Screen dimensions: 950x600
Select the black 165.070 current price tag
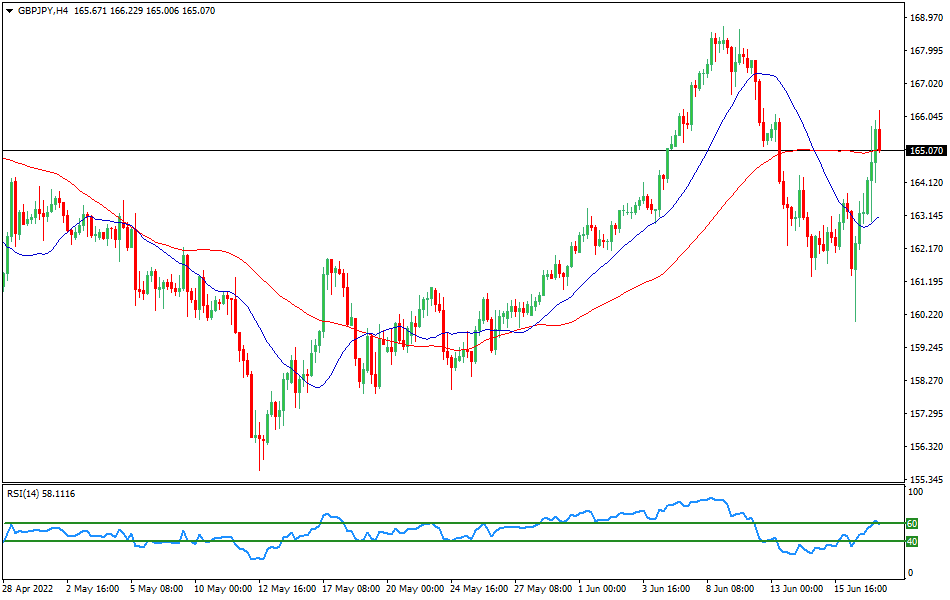926,151
